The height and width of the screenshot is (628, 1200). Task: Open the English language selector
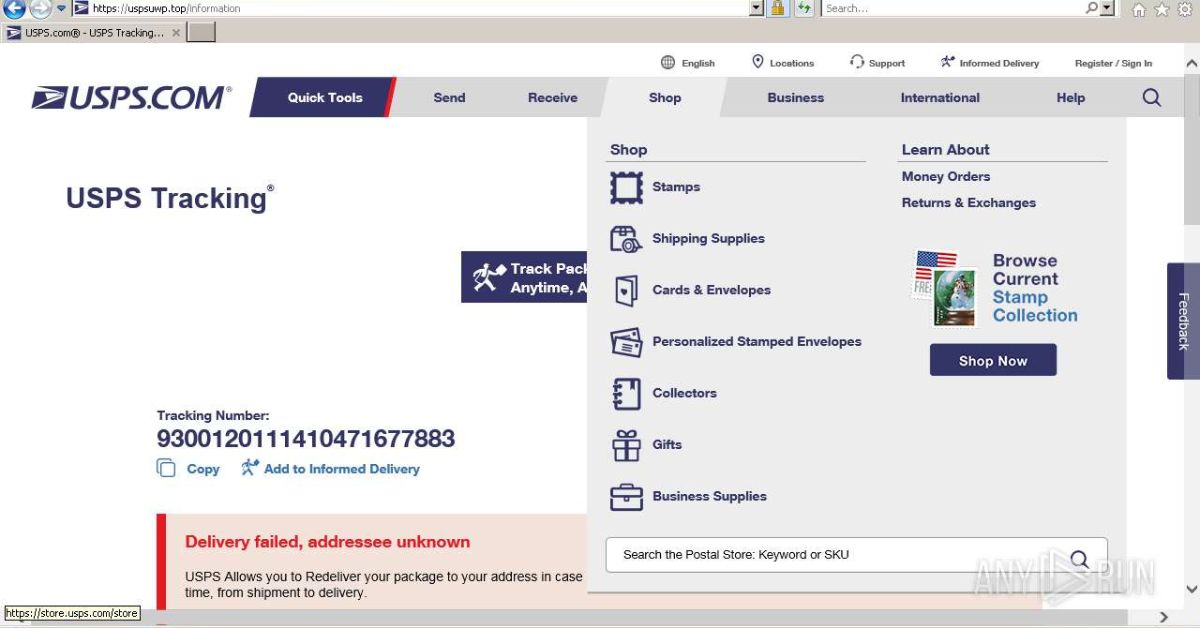pyautogui.click(x=688, y=63)
